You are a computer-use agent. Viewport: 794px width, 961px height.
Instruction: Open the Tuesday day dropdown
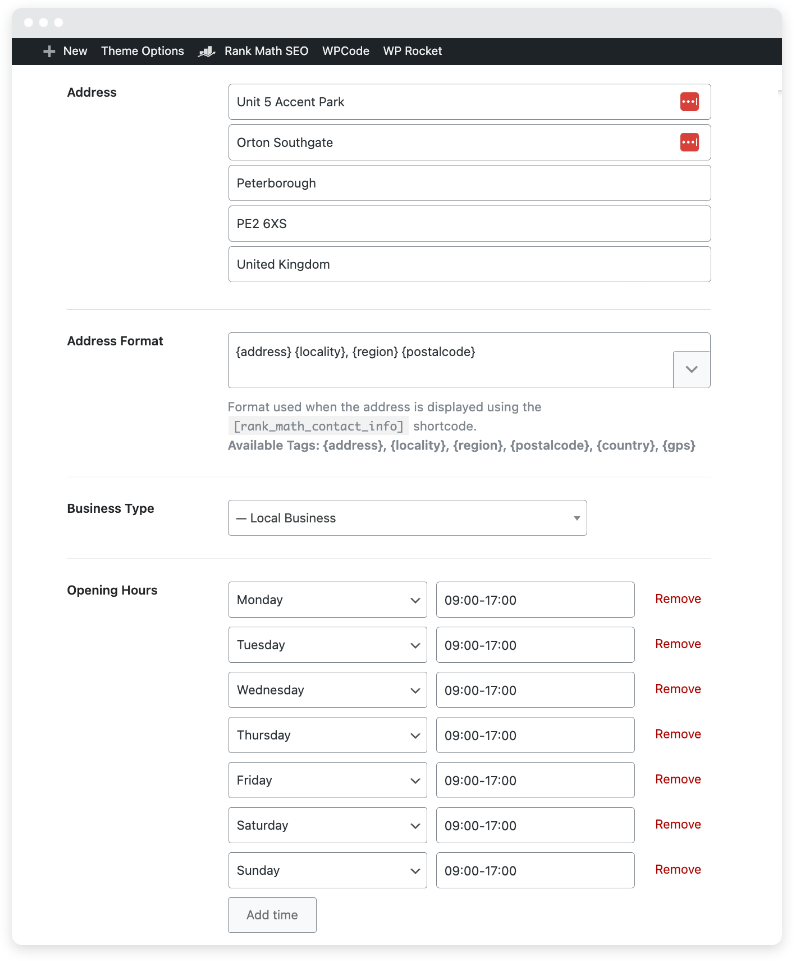327,645
